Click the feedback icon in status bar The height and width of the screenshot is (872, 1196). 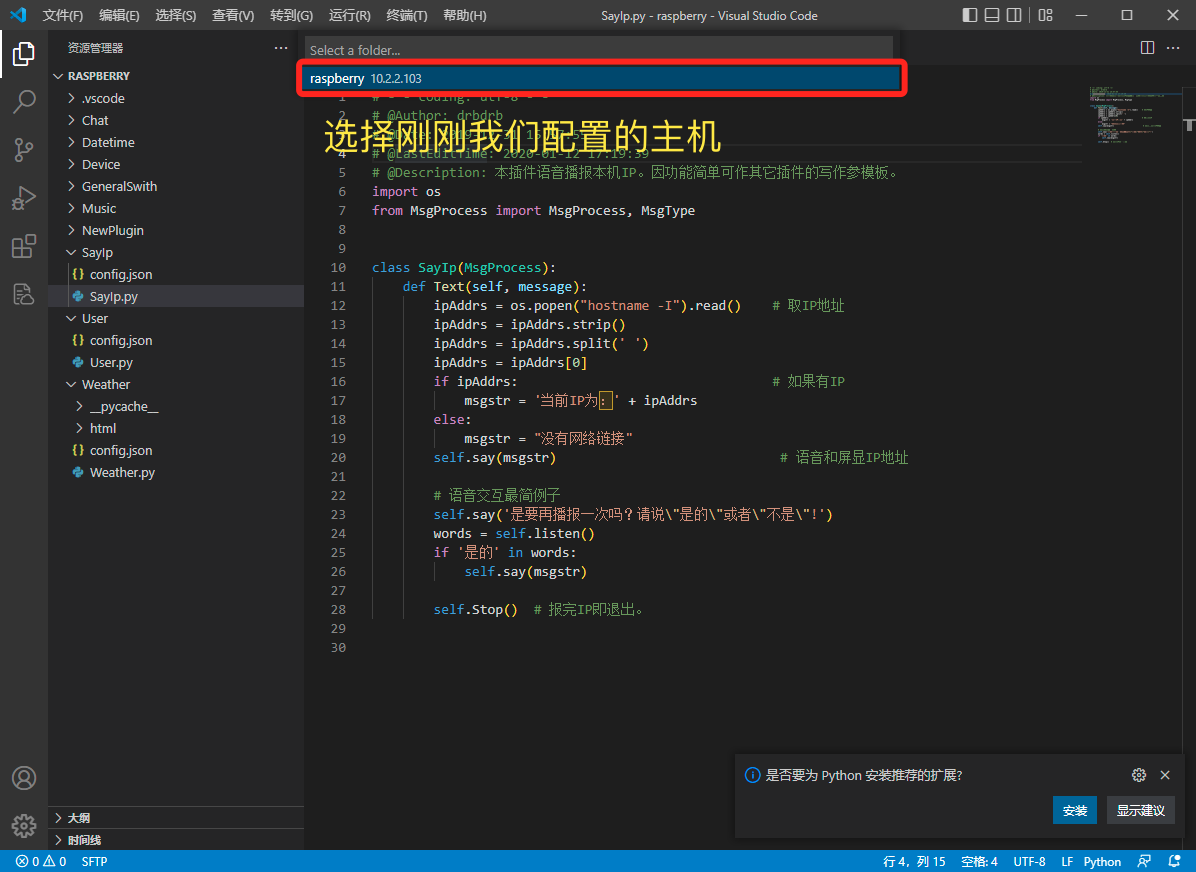(1144, 861)
